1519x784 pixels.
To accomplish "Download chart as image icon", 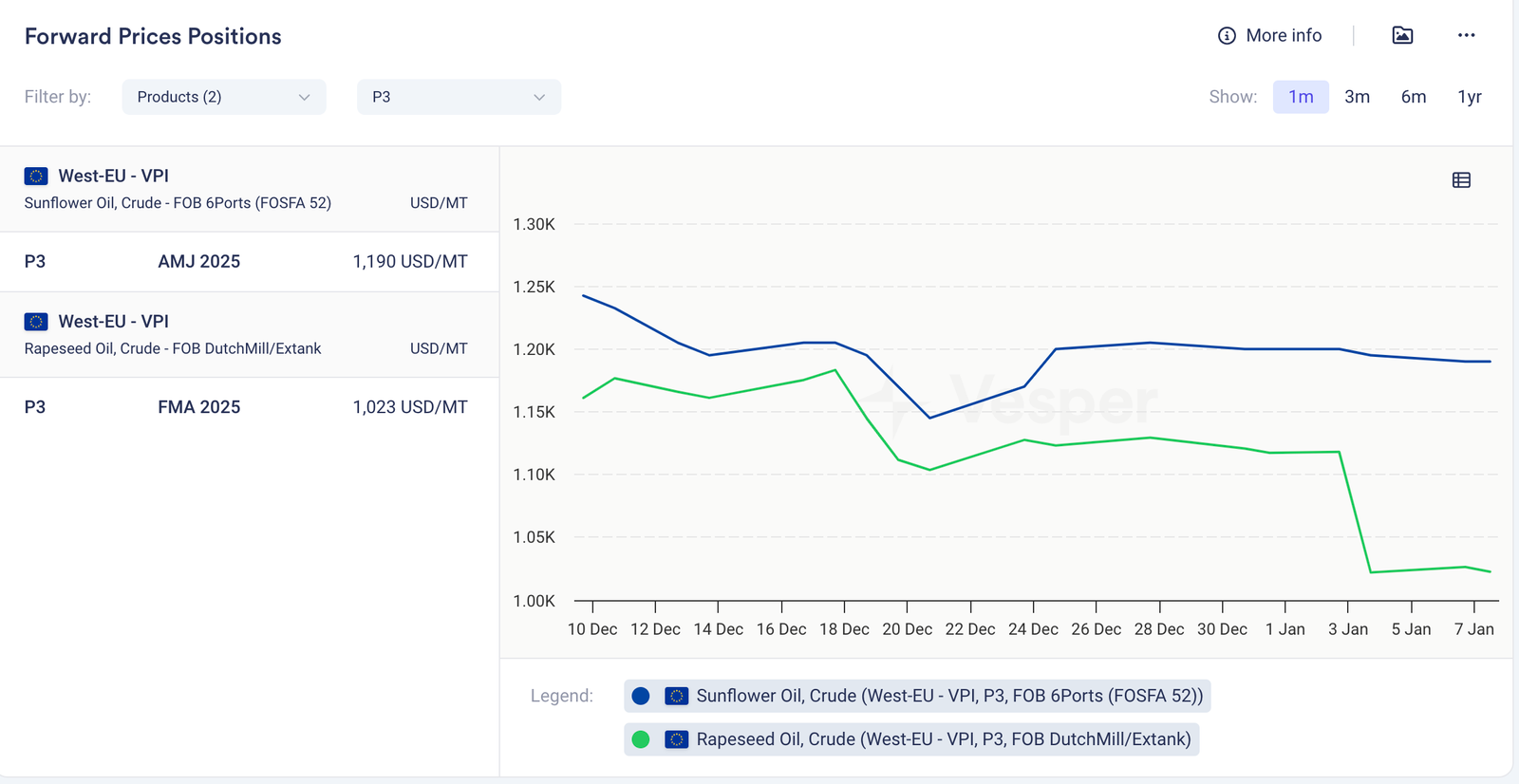I will tap(1402, 35).
